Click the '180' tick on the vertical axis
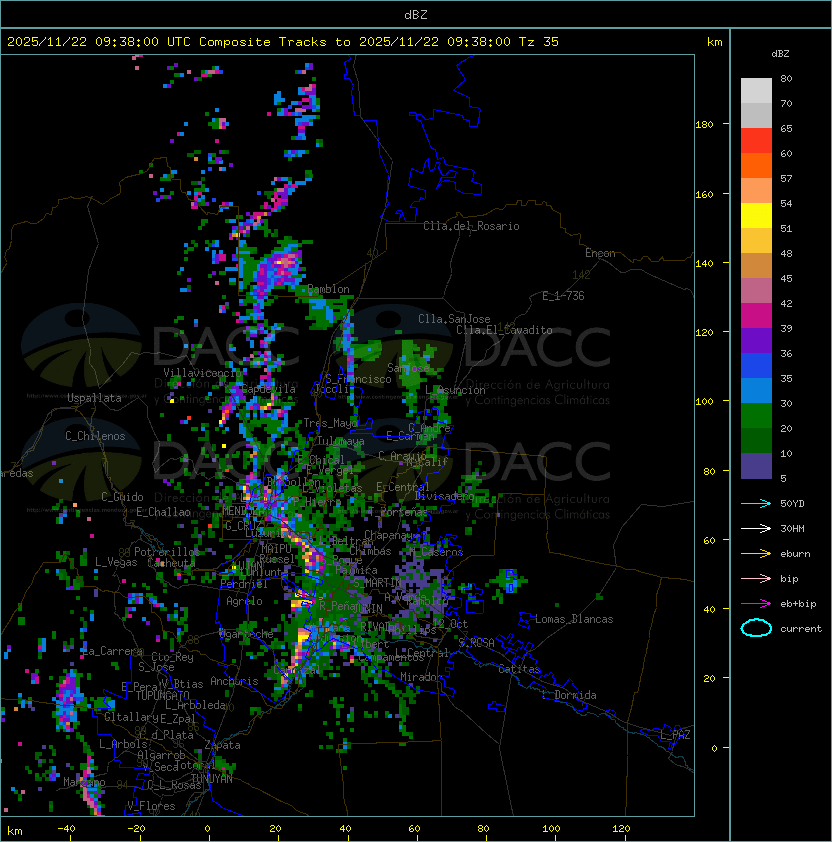Screen dimensions: 832x842 click(x=704, y=125)
